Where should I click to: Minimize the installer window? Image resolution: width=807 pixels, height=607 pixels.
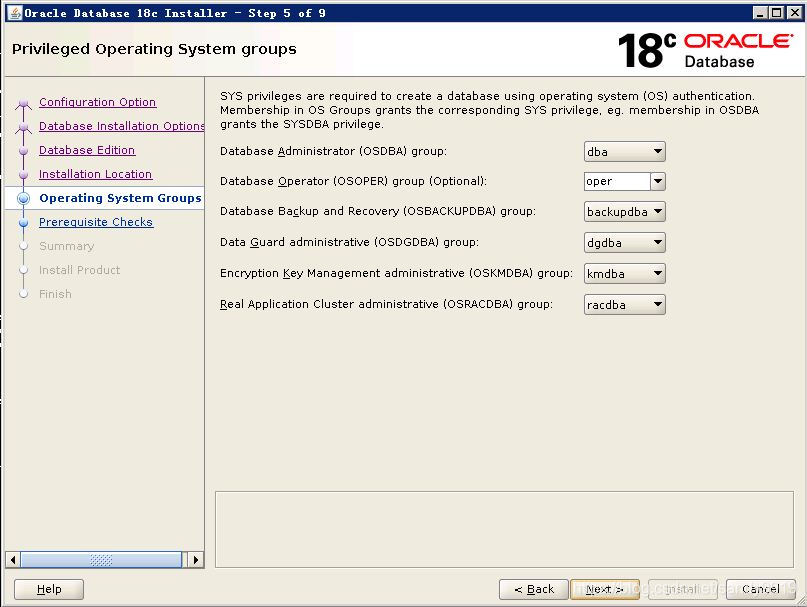(760, 13)
